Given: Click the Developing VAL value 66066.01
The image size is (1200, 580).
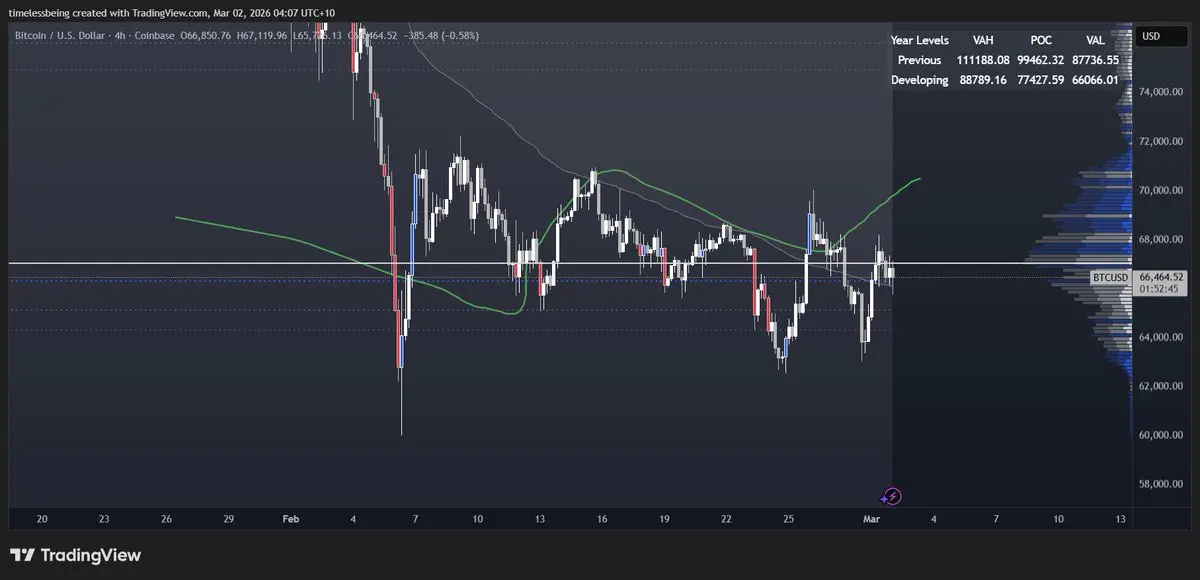Looking at the screenshot, I should [1096, 80].
